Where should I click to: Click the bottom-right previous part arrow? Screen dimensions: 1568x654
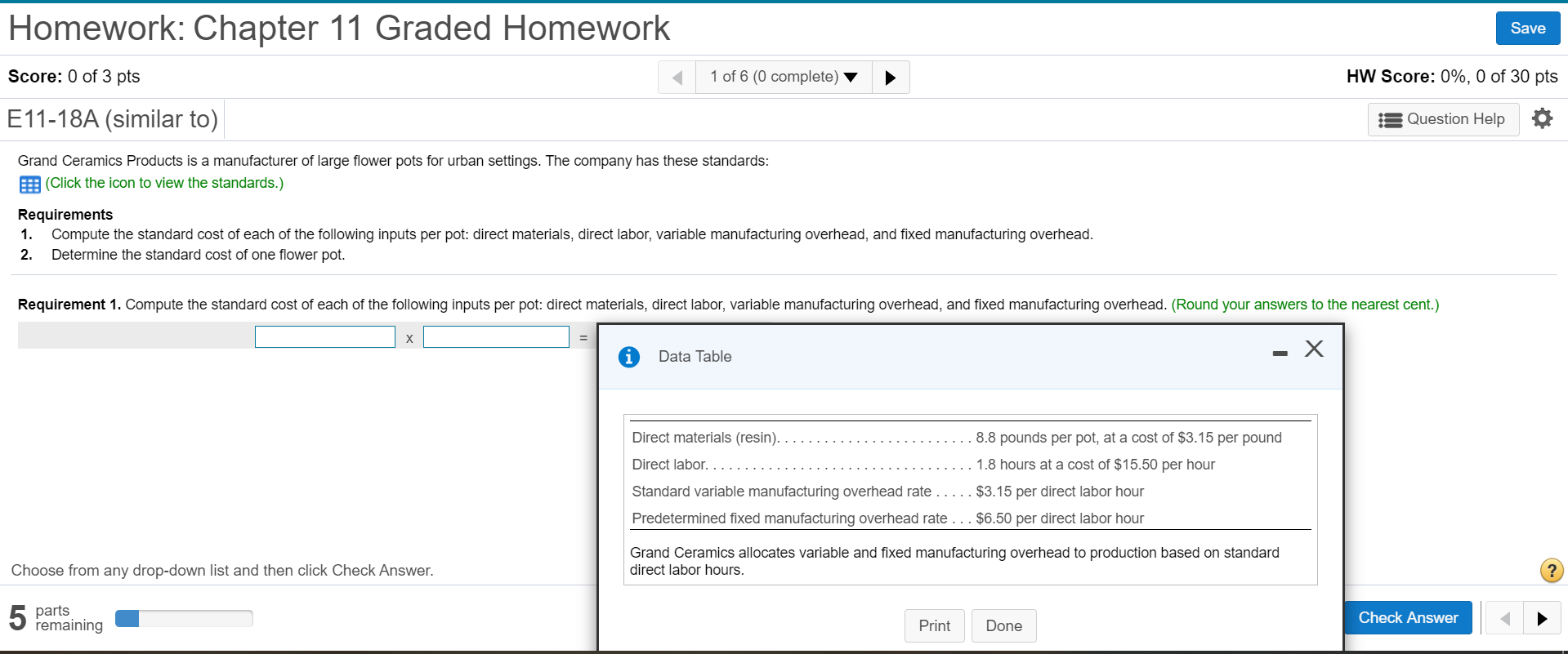tap(1504, 618)
